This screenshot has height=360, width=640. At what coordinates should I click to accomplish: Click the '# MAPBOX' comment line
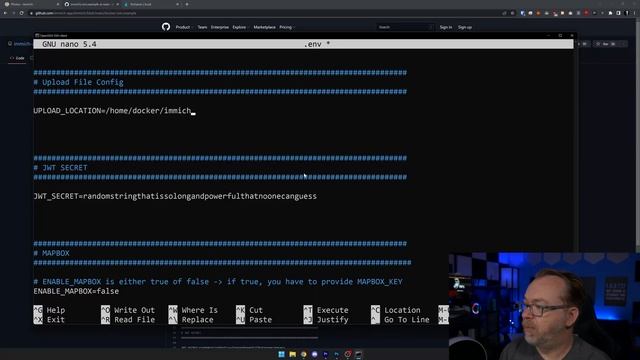[x=51, y=253]
